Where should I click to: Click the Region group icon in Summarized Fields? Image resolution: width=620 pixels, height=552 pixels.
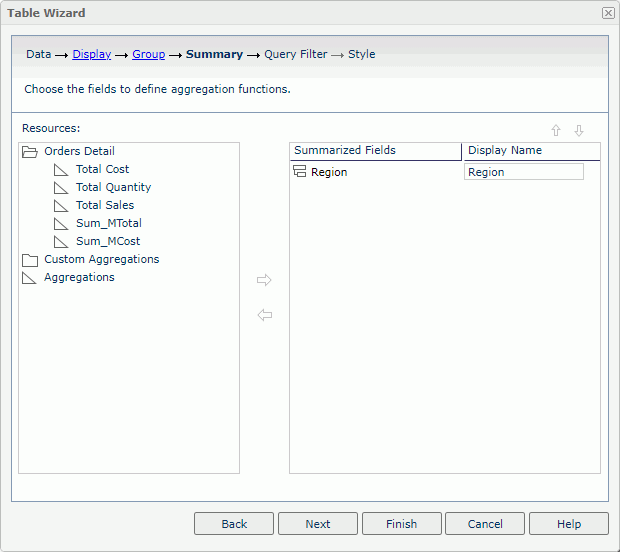point(300,171)
